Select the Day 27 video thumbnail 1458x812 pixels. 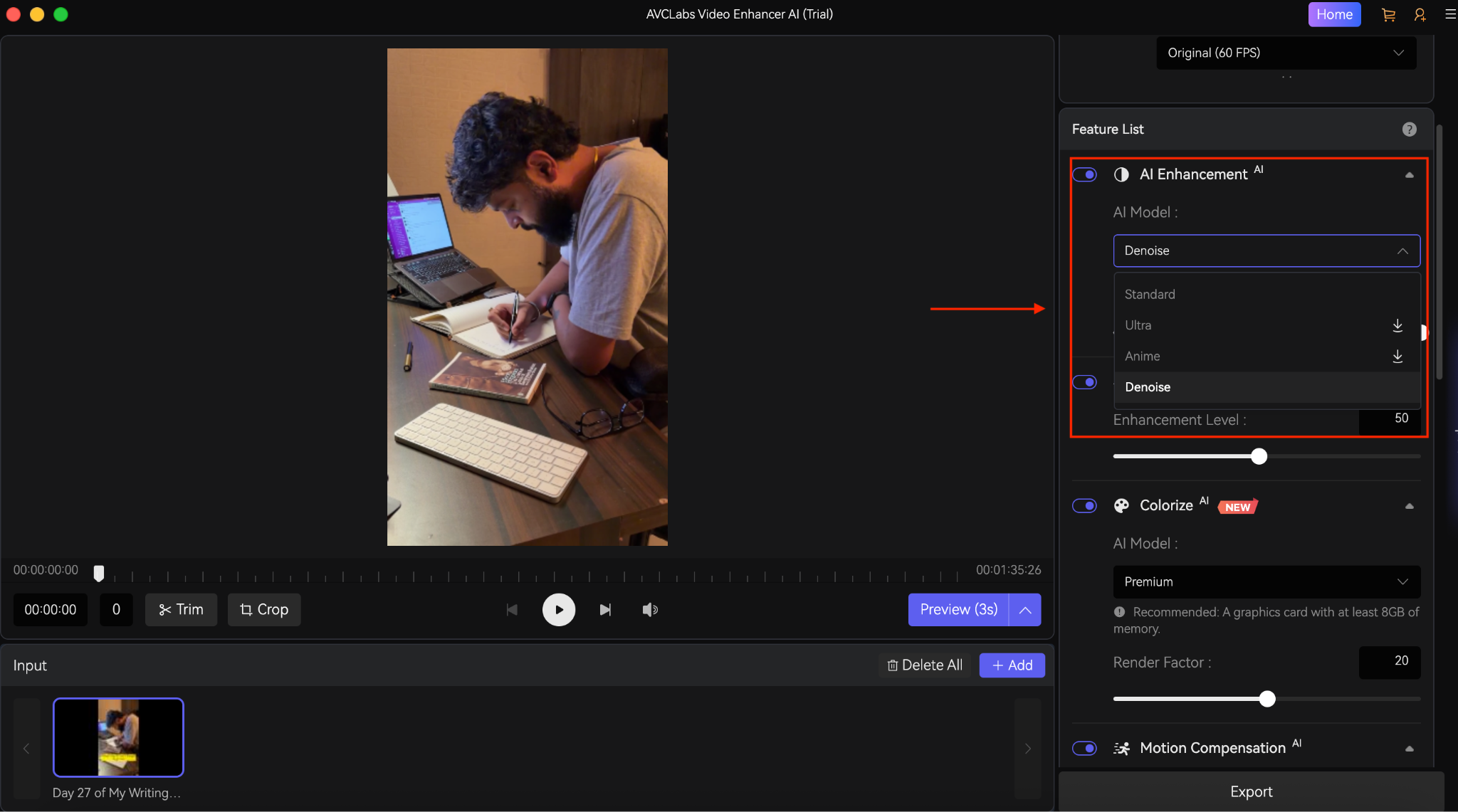click(x=118, y=737)
